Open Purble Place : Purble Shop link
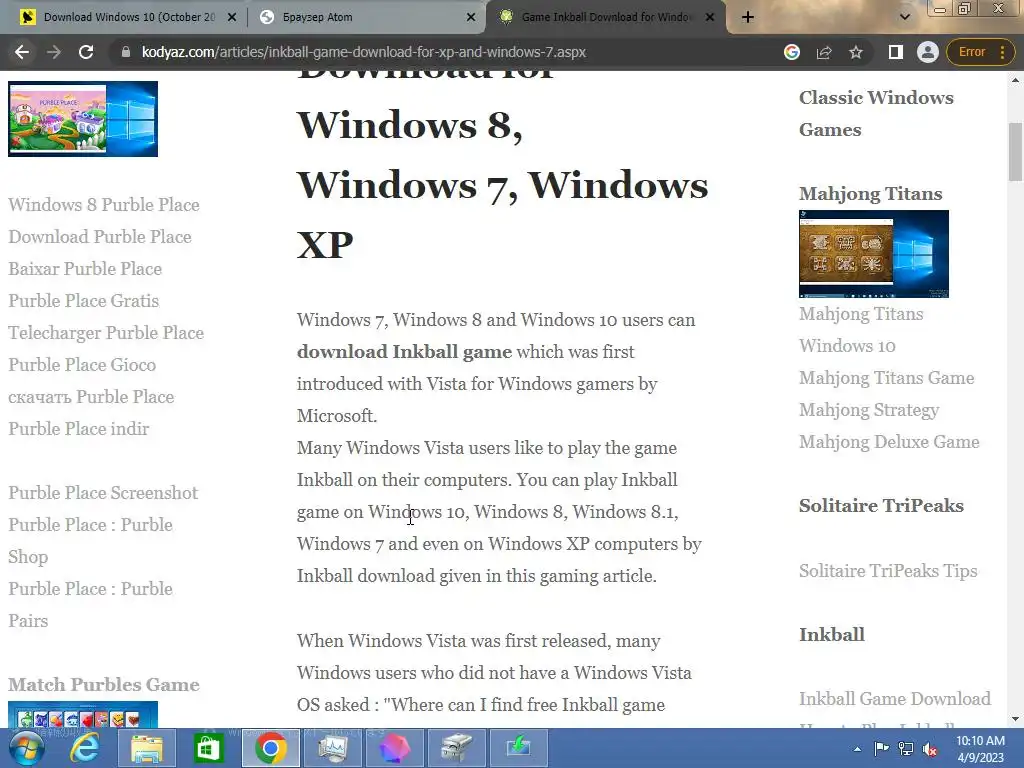 coord(91,540)
